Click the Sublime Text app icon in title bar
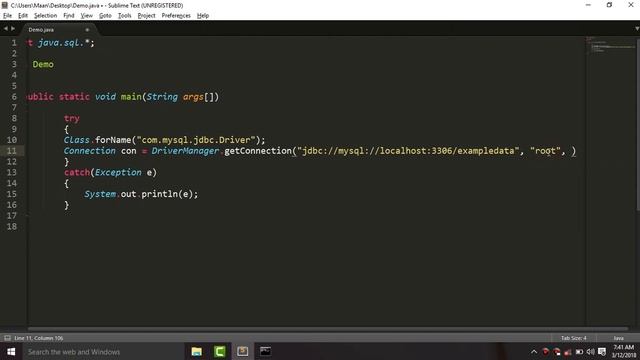The height and width of the screenshot is (360, 640). pos(5,5)
